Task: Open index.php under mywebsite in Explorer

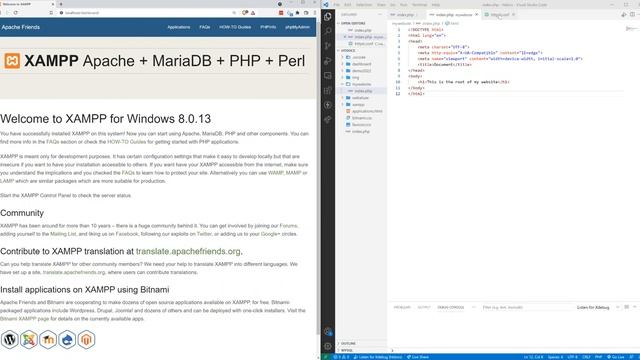Action: click(362, 91)
